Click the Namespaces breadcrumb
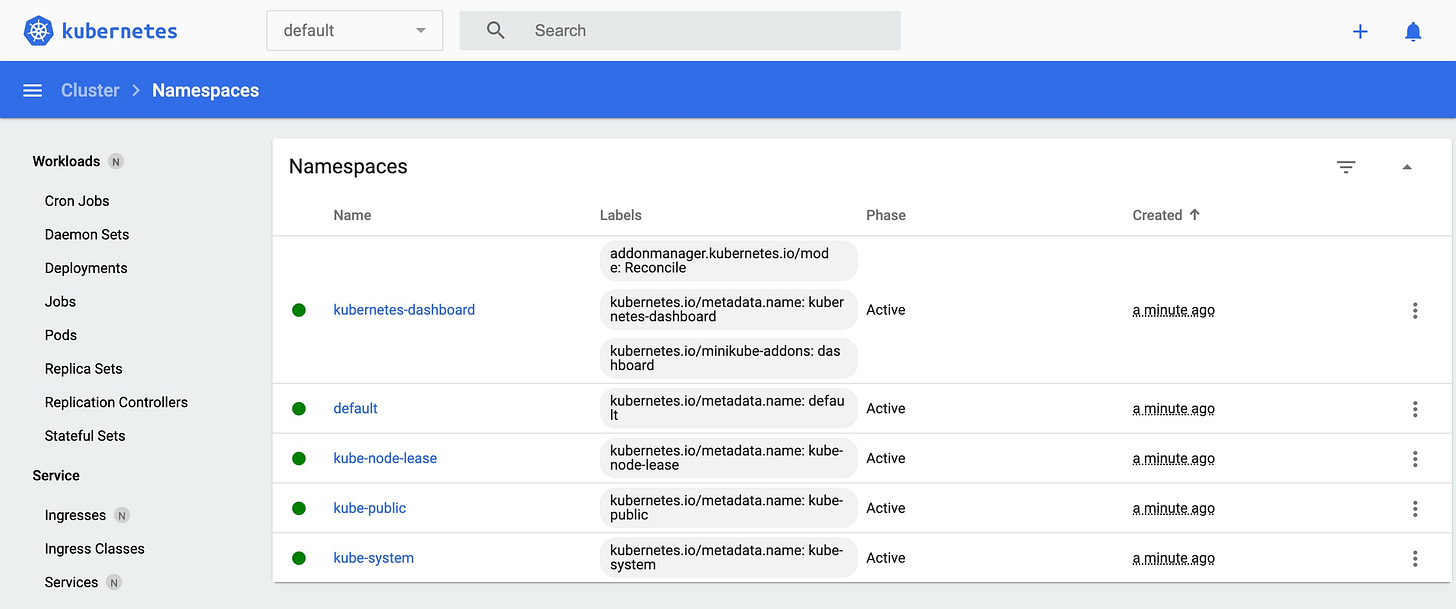The width and height of the screenshot is (1456, 609). coord(205,90)
